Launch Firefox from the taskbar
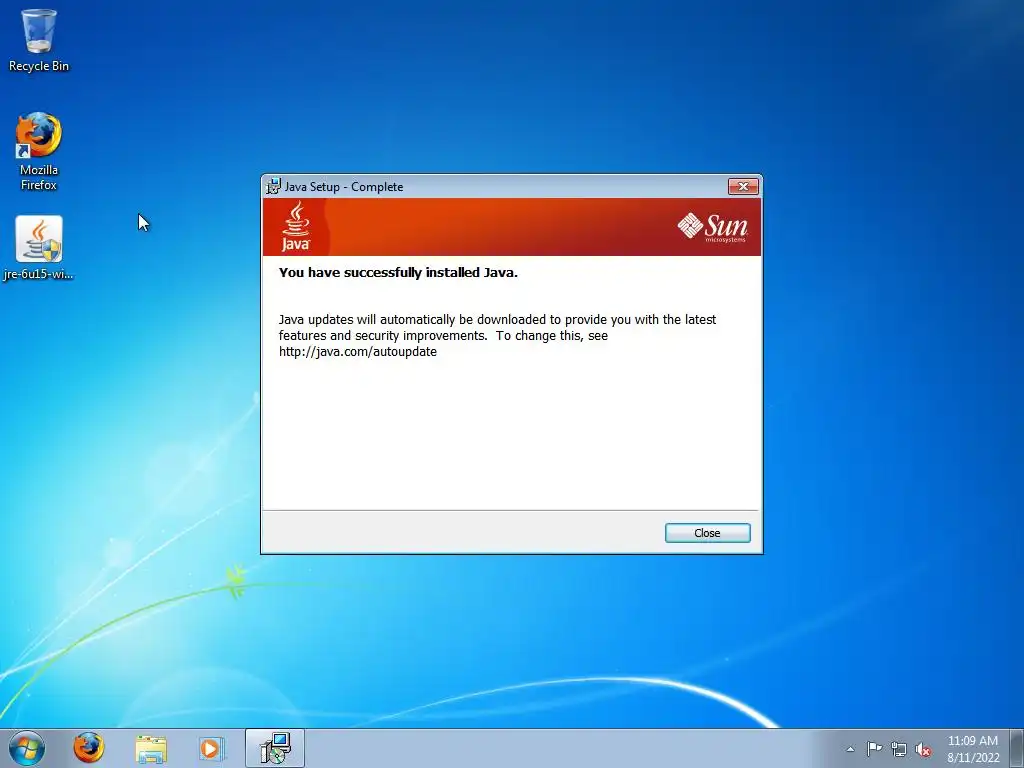This screenshot has height=768, width=1024. coord(89,748)
